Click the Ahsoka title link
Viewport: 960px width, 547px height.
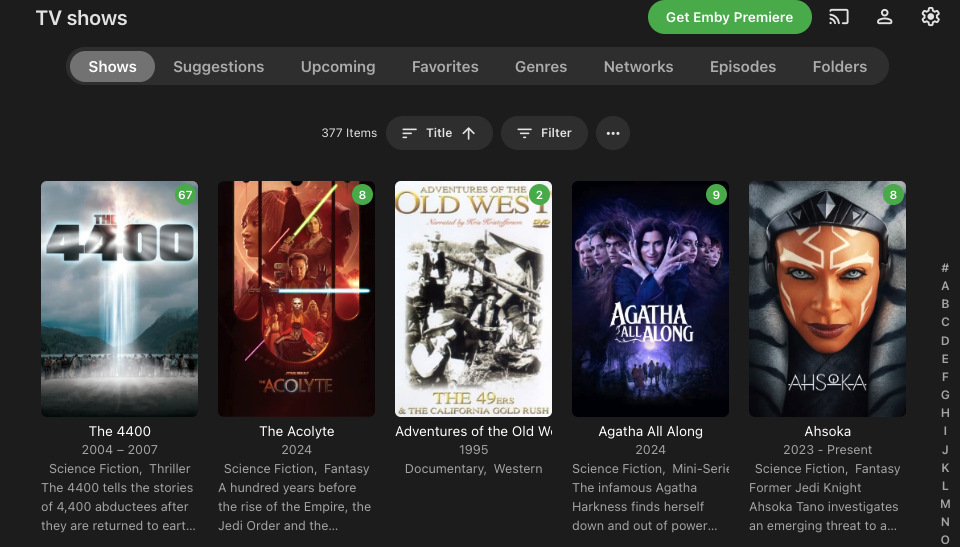pos(827,431)
